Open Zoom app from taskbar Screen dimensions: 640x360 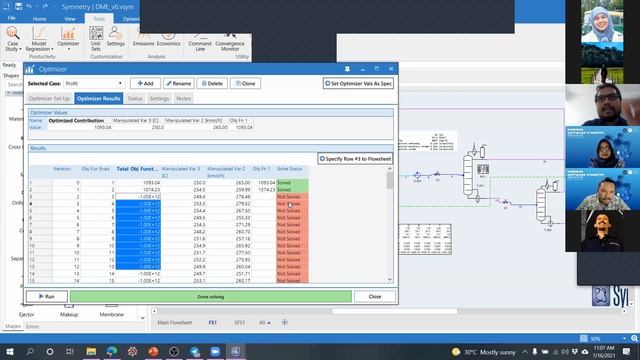[x=215, y=351]
